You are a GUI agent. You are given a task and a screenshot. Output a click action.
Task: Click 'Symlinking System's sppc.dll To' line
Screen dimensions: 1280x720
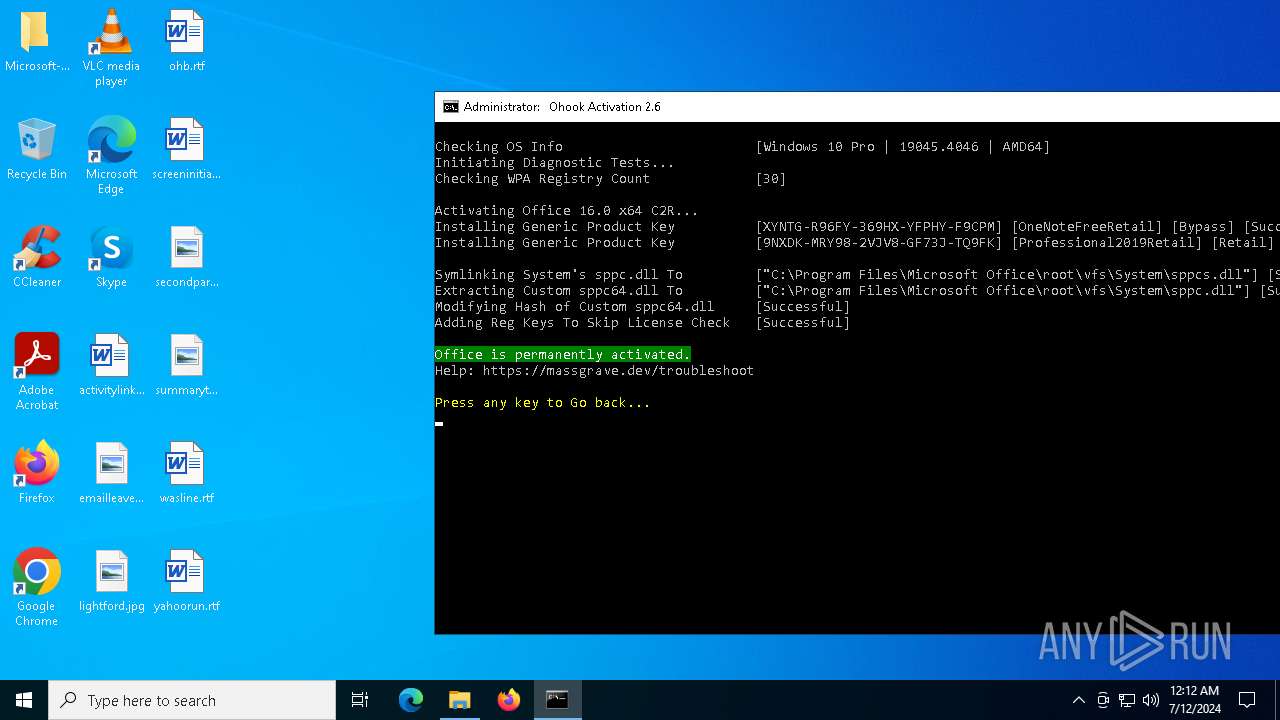pos(558,275)
